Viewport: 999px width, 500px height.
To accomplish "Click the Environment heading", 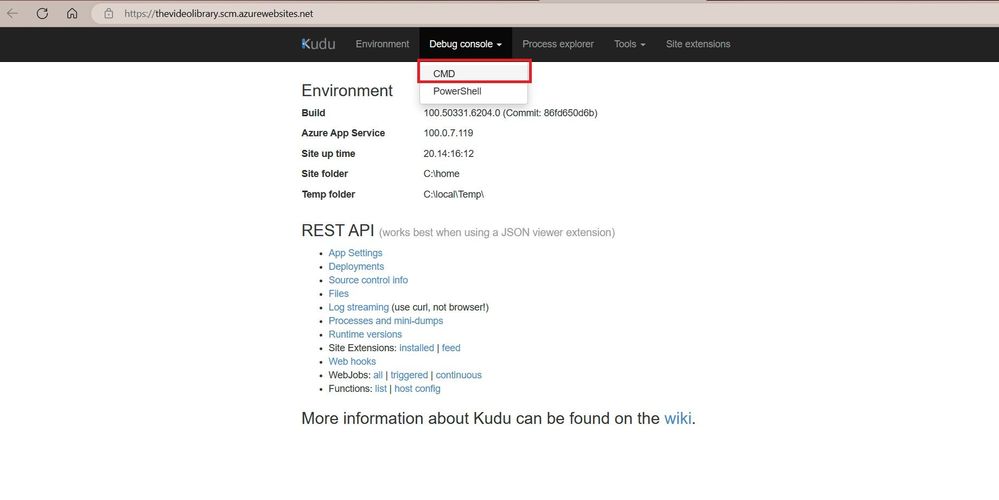I will pos(347,90).
